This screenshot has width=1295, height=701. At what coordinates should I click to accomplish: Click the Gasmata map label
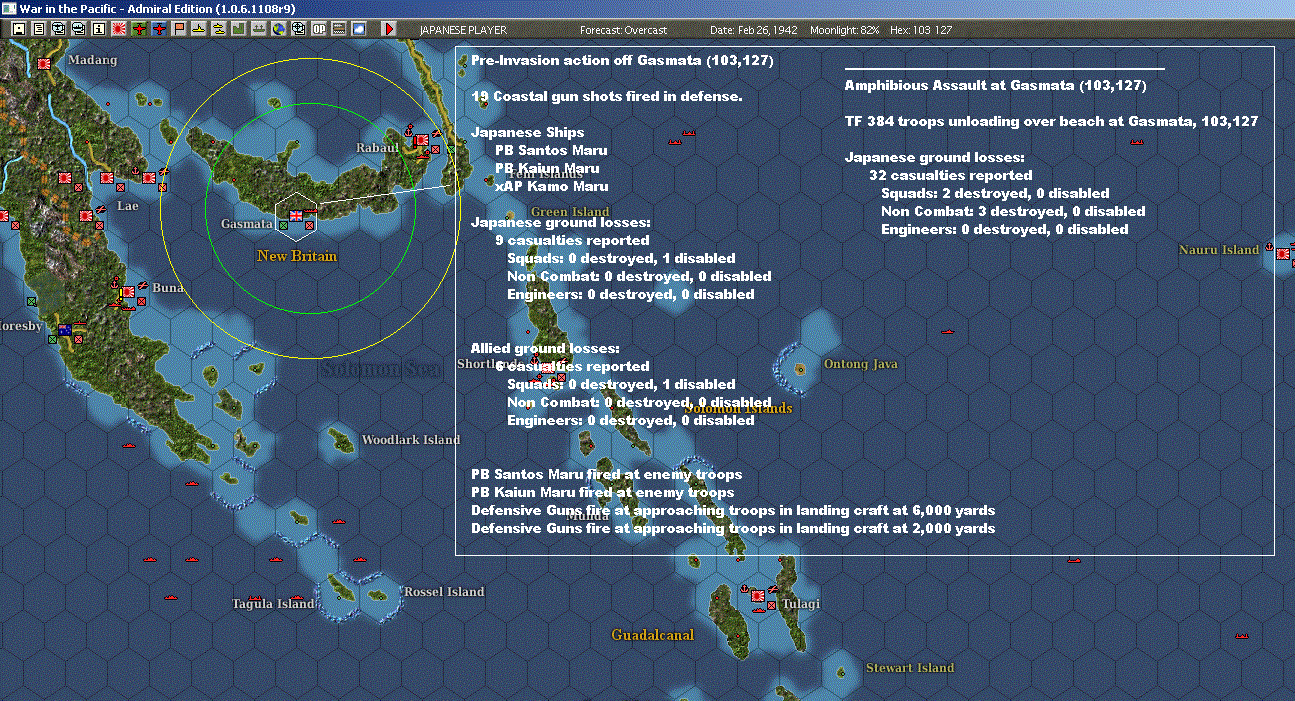pyautogui.click(x=246, y=224)
